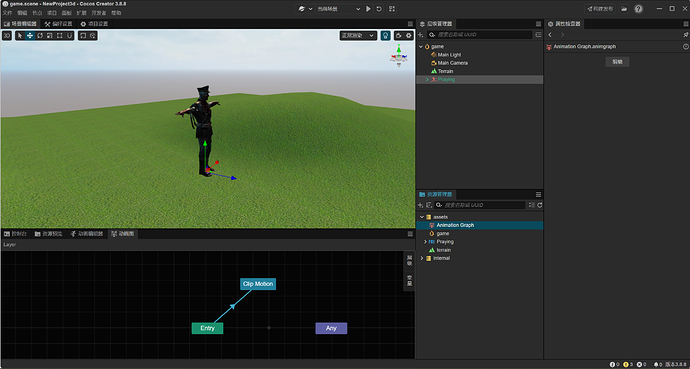Pin the inspector panel

685,35
